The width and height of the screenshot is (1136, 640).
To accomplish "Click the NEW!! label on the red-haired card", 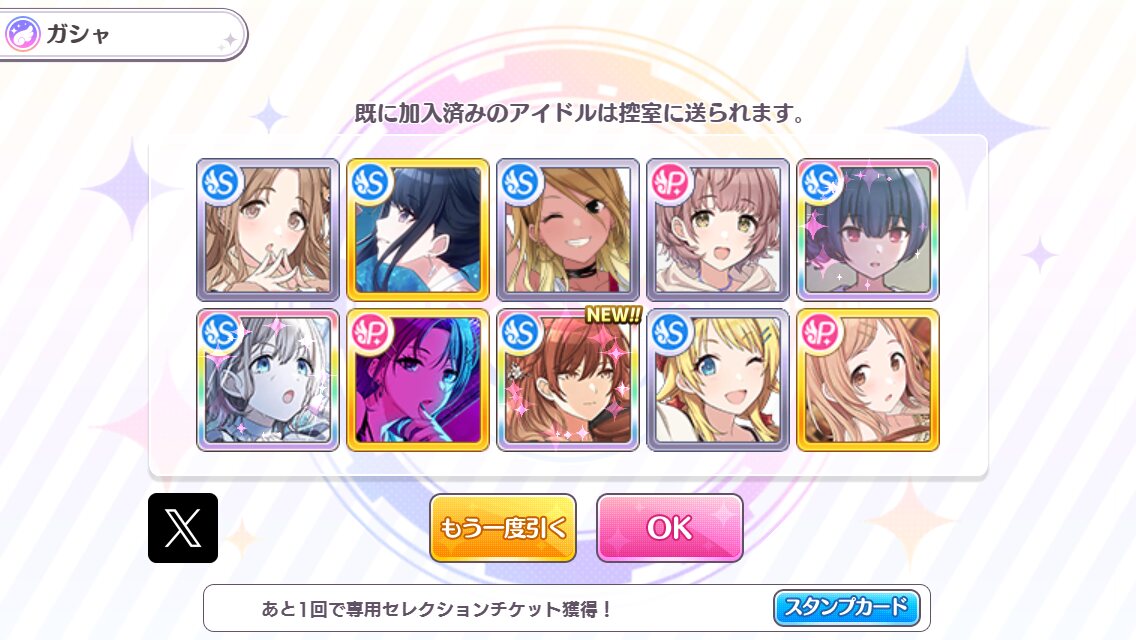I will (x=613, y=315).
